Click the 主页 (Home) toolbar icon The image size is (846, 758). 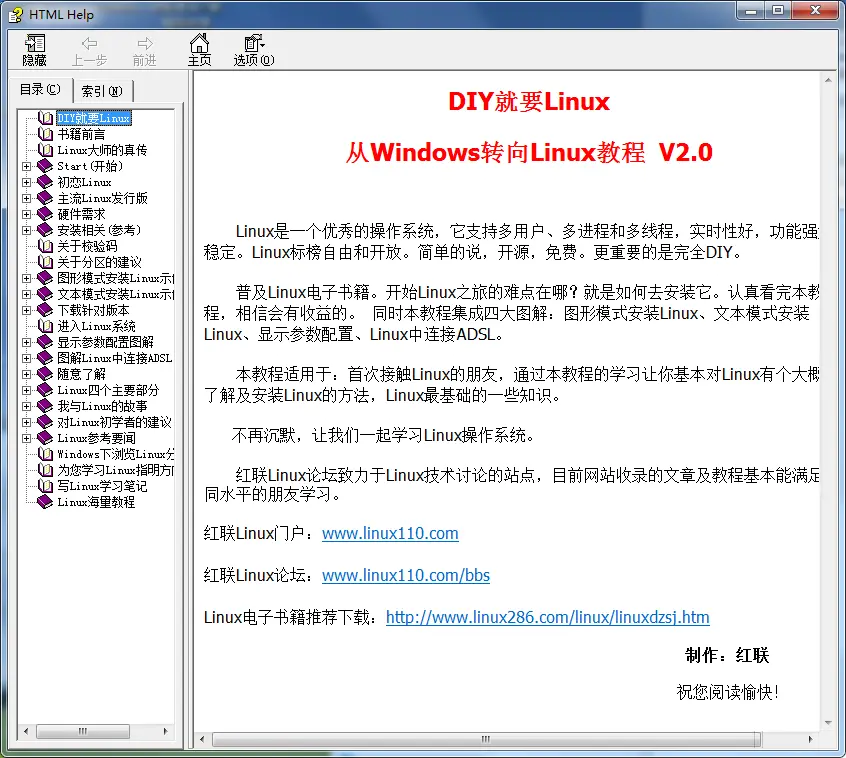click(x=200, y=44)
